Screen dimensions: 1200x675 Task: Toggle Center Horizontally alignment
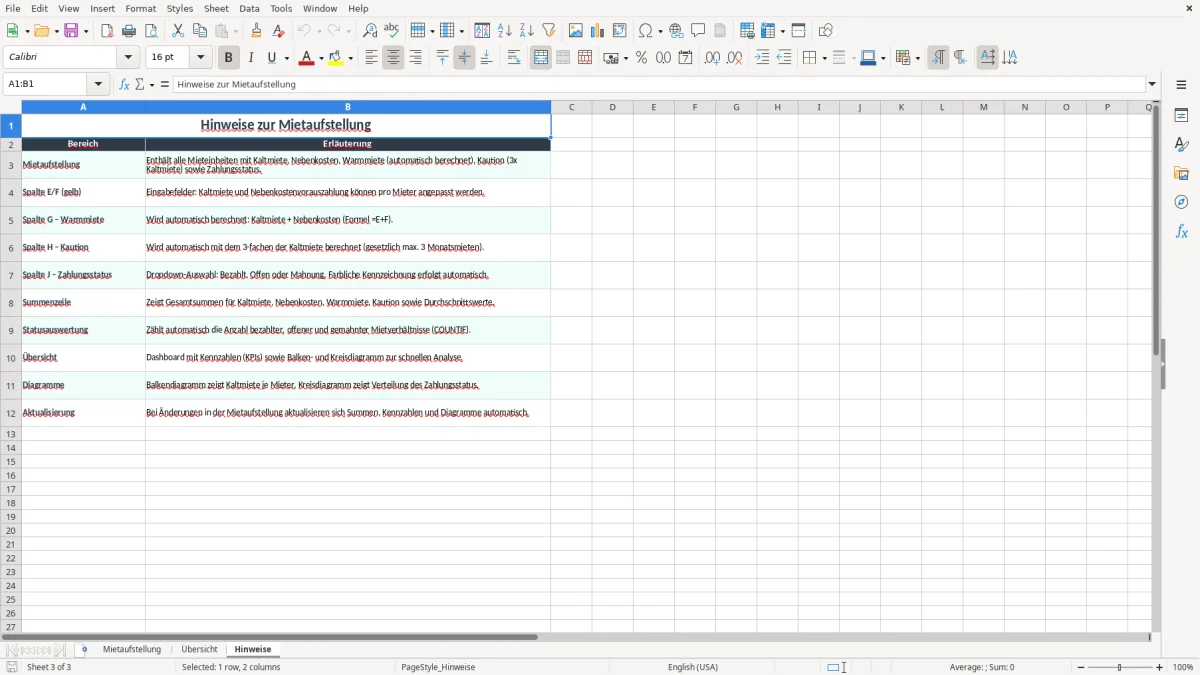click(393, 58)
